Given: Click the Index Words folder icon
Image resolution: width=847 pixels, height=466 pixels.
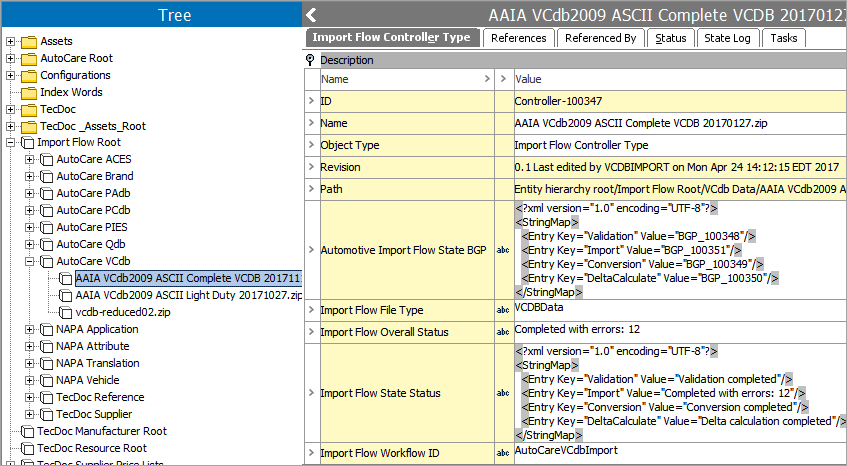Looking at the screenshot, I should click(29, 92).
